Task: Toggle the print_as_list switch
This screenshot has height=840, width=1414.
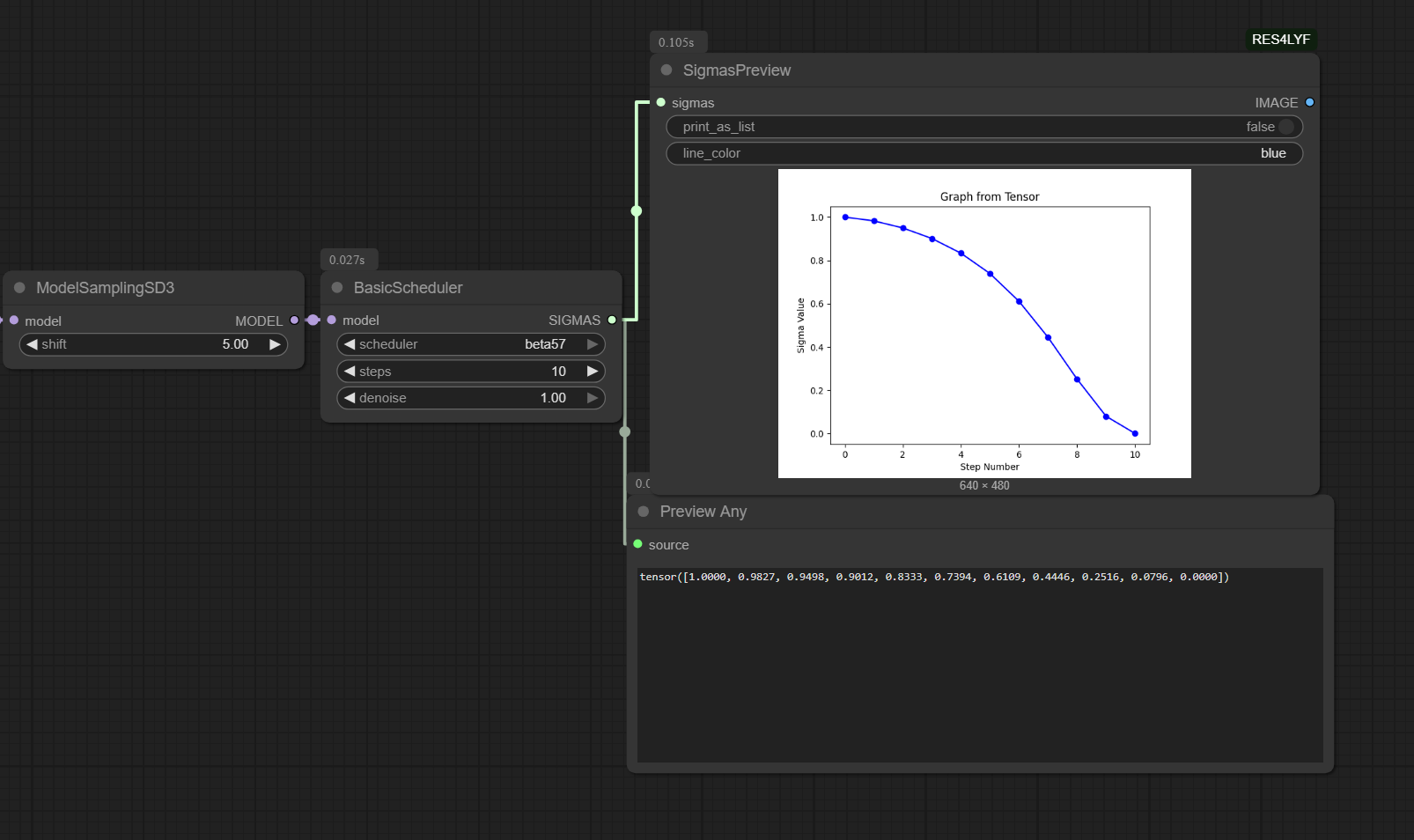Action: (1285, 127)
